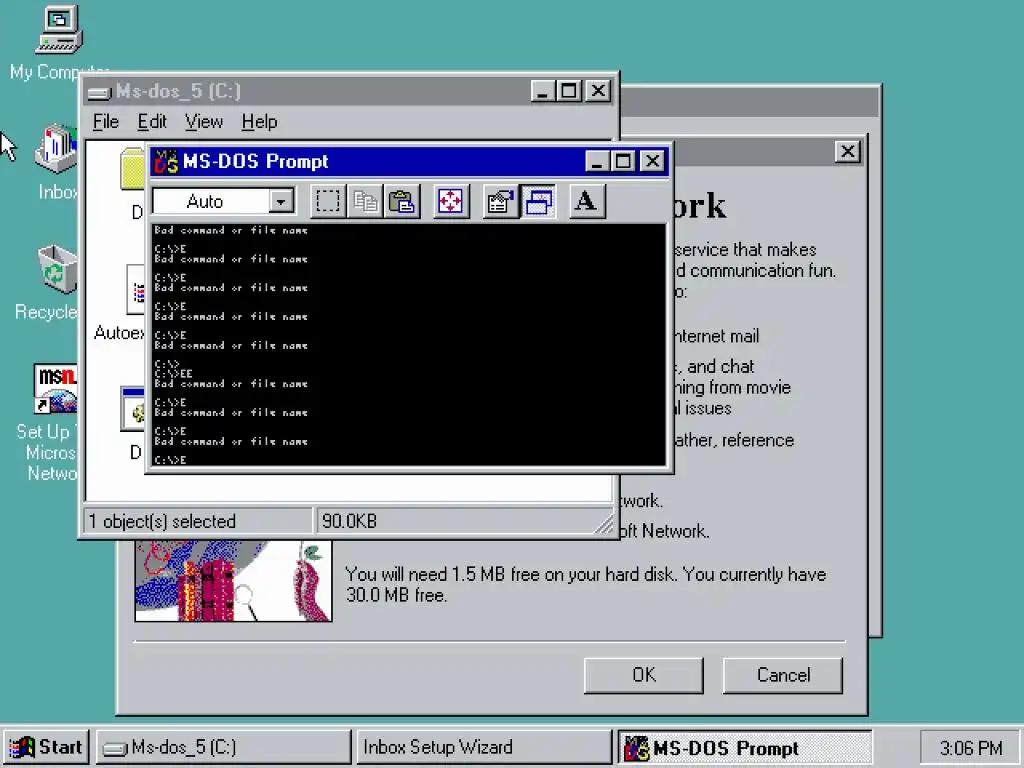Open Properties icon in MS-DOS Prompt toolbar
Screen dimensions: 1024x768
pos(500,201)
